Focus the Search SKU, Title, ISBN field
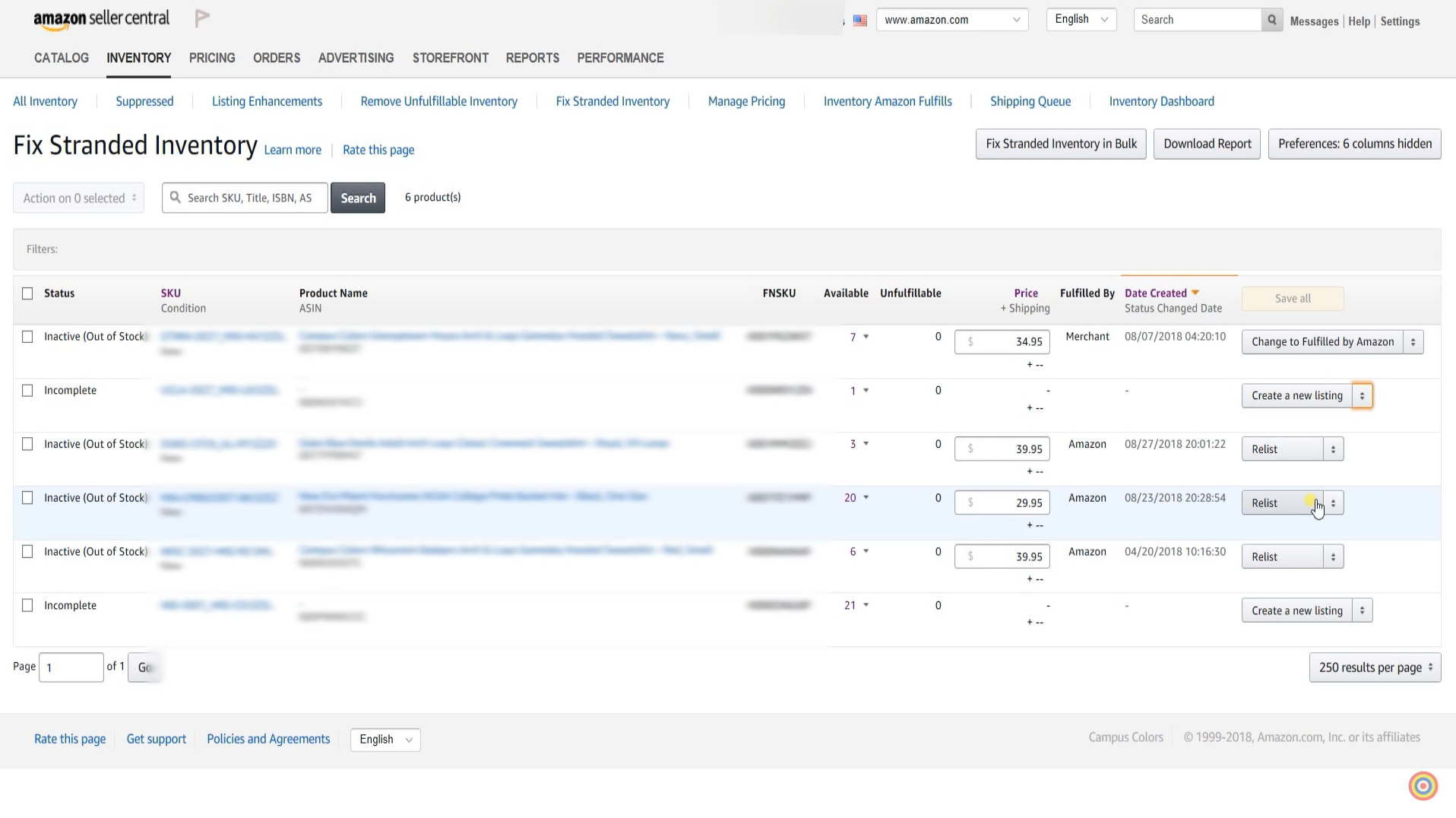 click(245, 198)
